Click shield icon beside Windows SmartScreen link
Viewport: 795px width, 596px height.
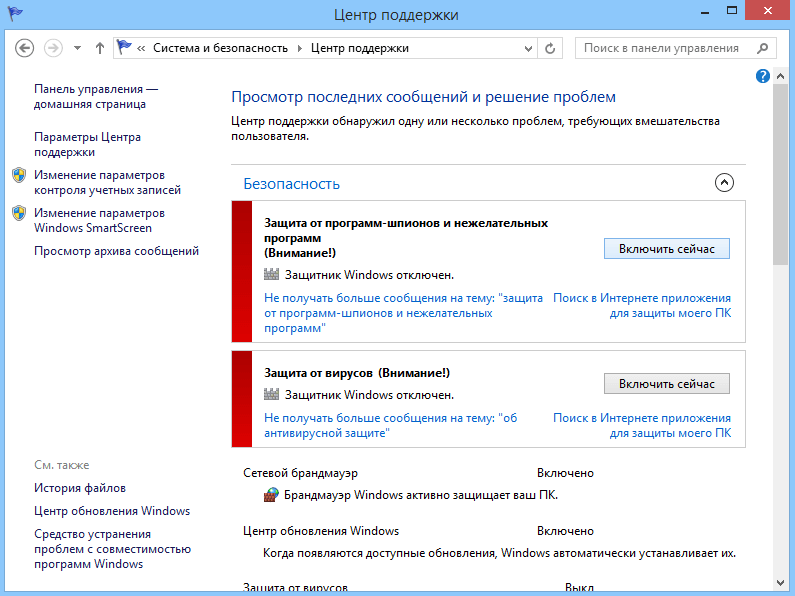[19, 213]
